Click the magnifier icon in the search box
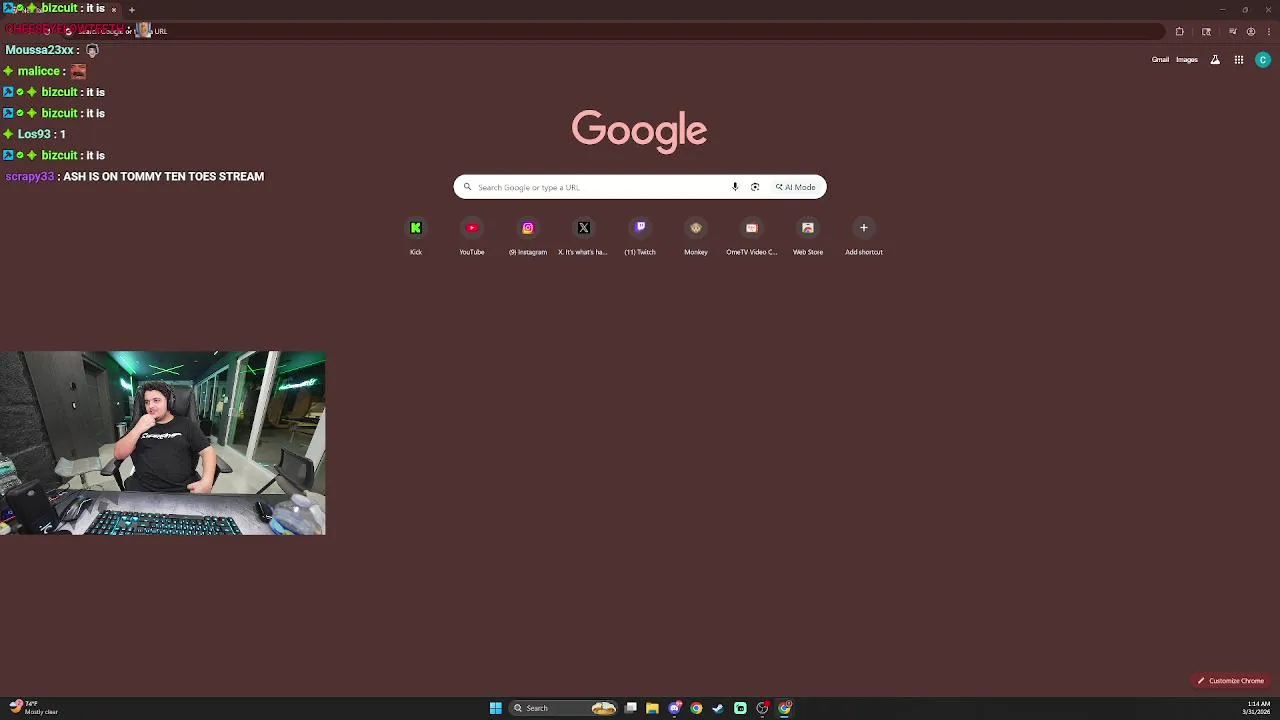1280x720 pixels. (x=467, y=187)
